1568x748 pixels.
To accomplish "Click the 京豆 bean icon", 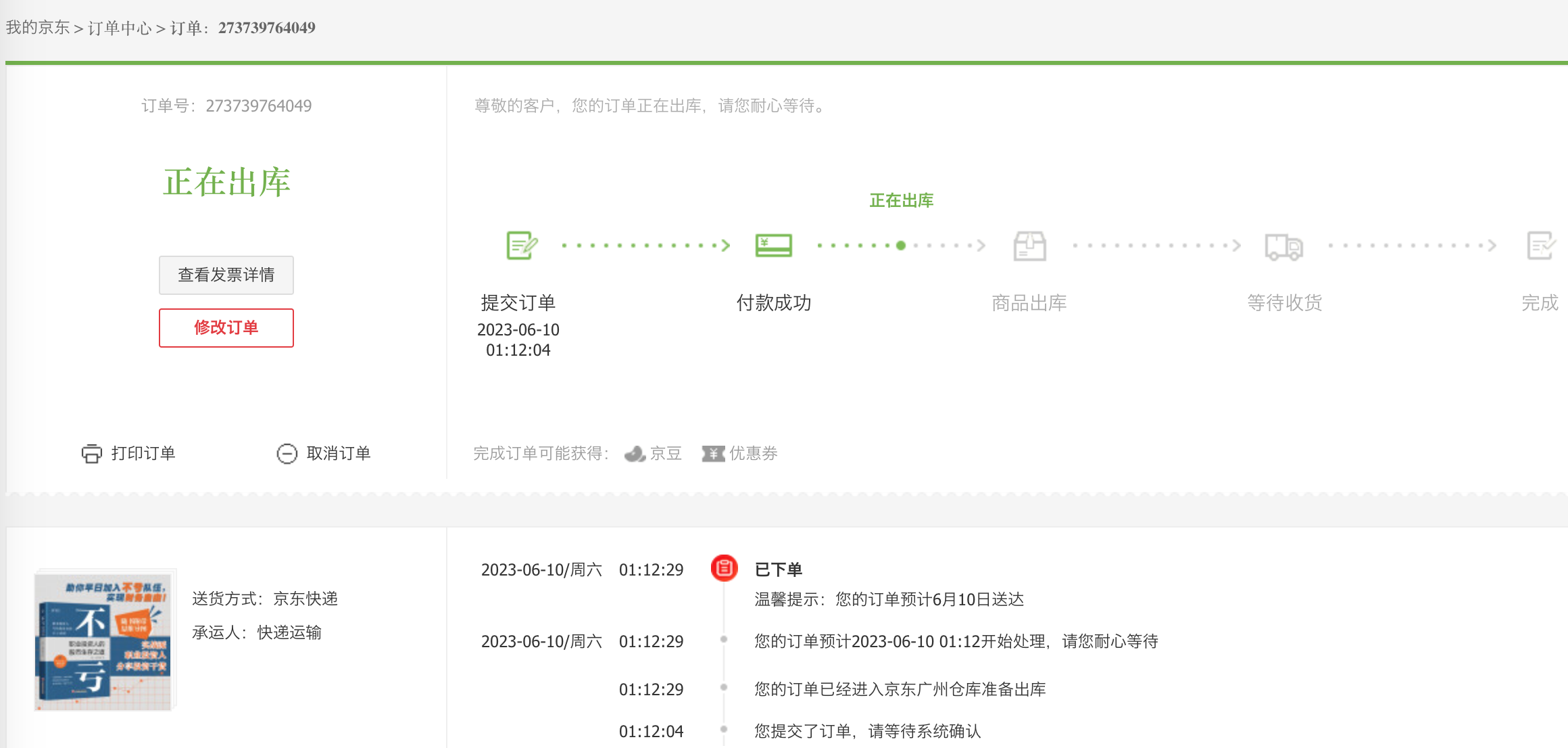I will tap(635, 454).
